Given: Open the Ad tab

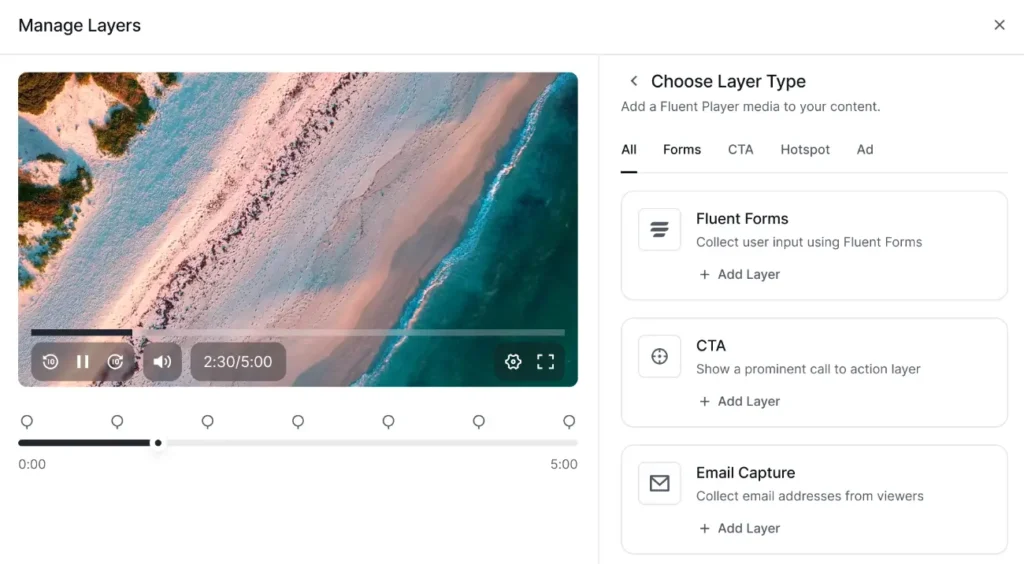Looking at the screenshot, I should coord(865,149).
